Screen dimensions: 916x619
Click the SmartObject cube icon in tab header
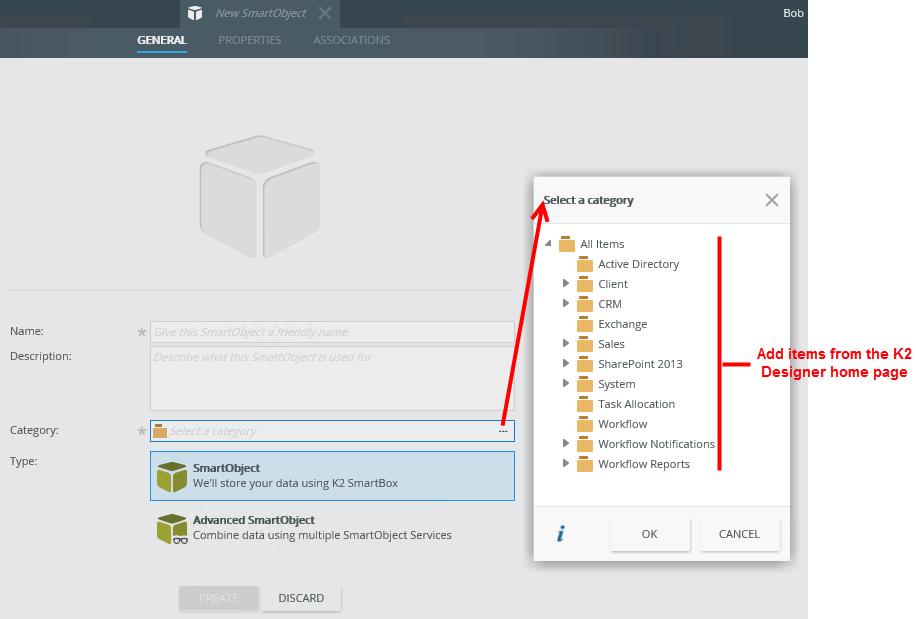pyautogui.click(x=195, y=13)
